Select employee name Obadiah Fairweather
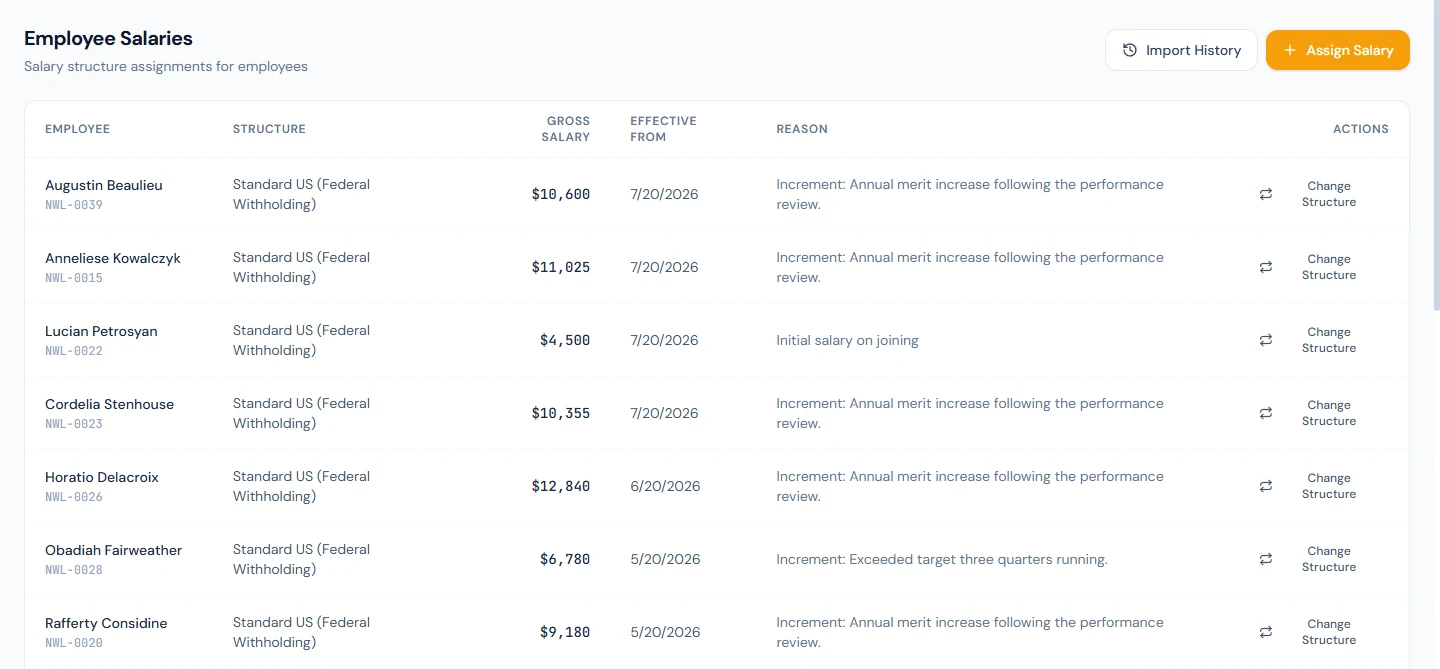This screenshot has height=669, width=1440. point(114,550)
